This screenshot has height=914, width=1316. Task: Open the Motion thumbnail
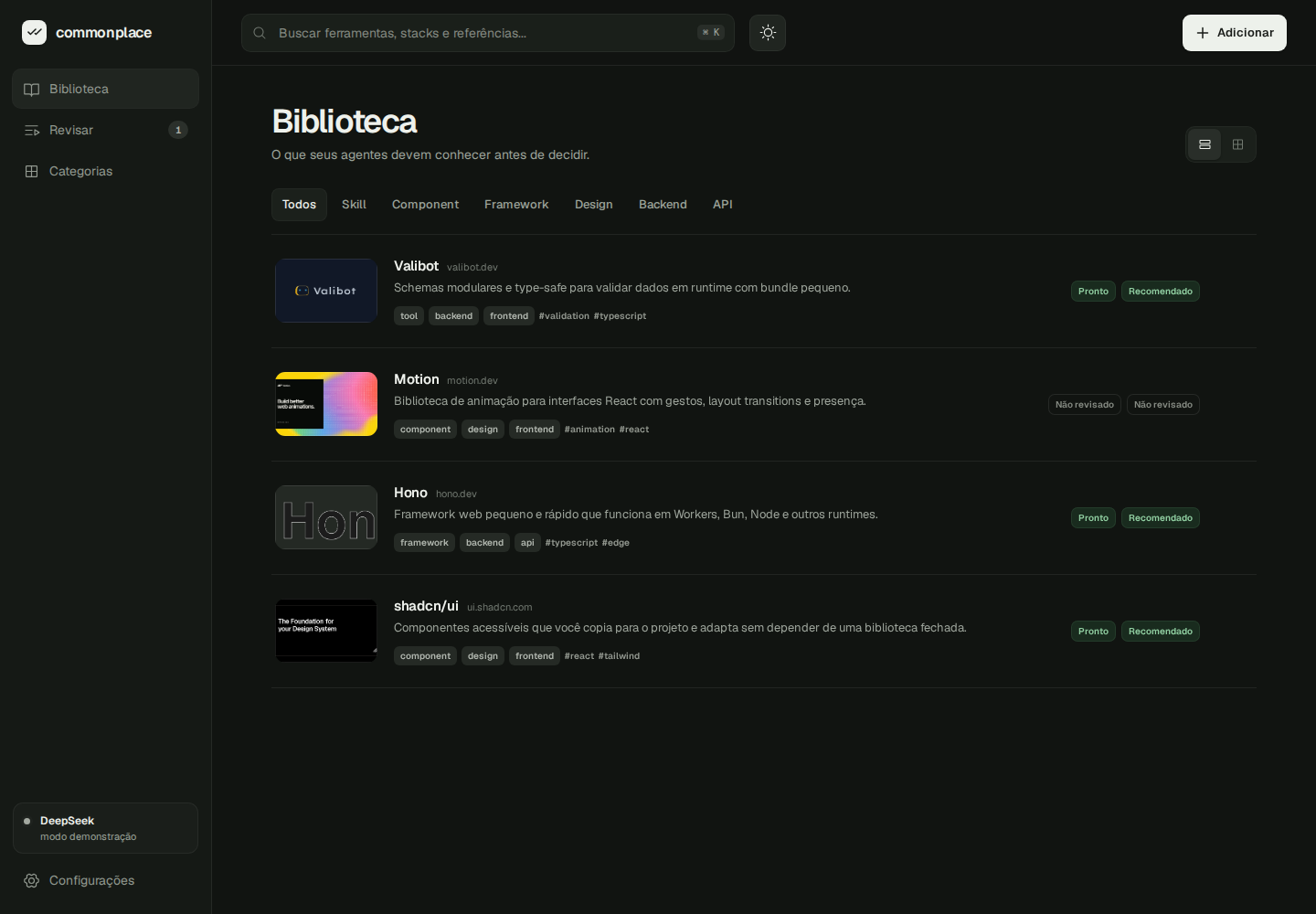click(x=326, y=404)
